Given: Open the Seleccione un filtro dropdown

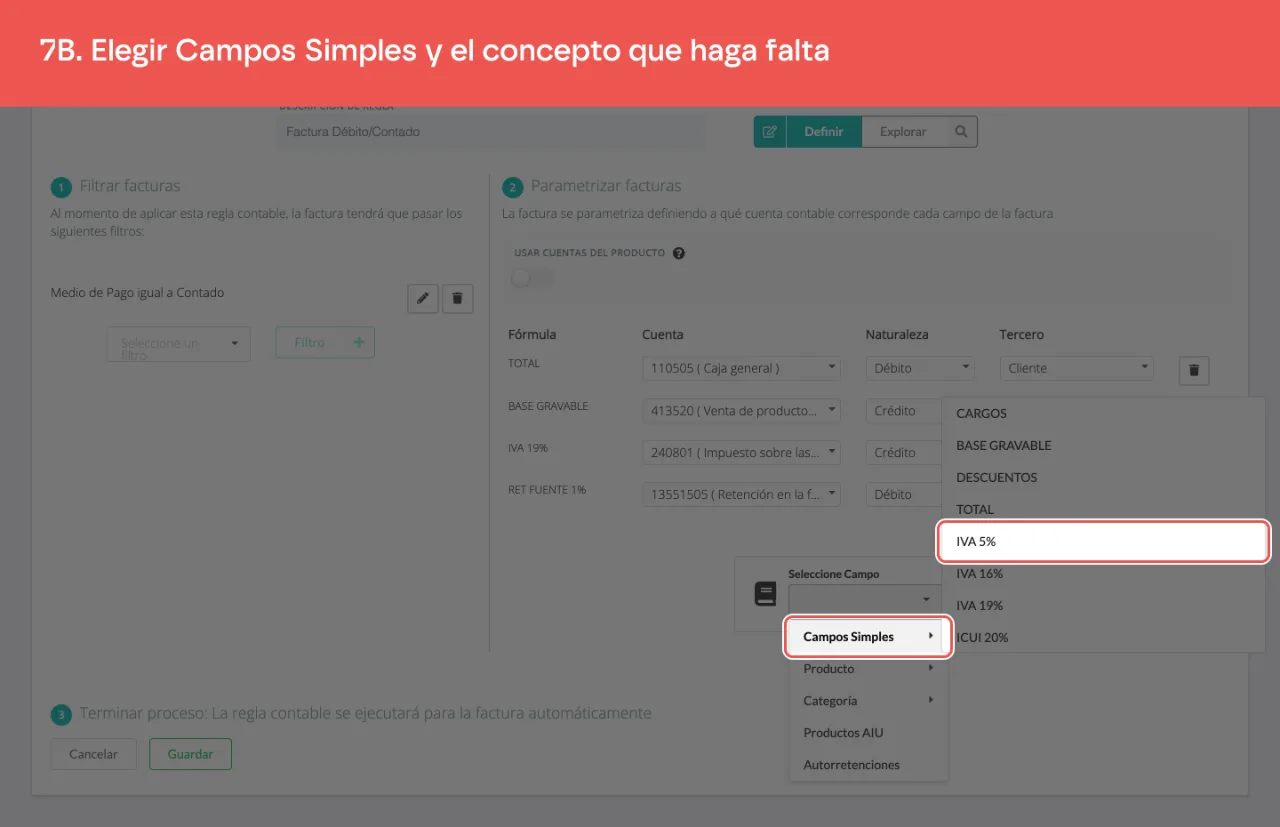Looking at the screenshot, I should click(178, 344).
